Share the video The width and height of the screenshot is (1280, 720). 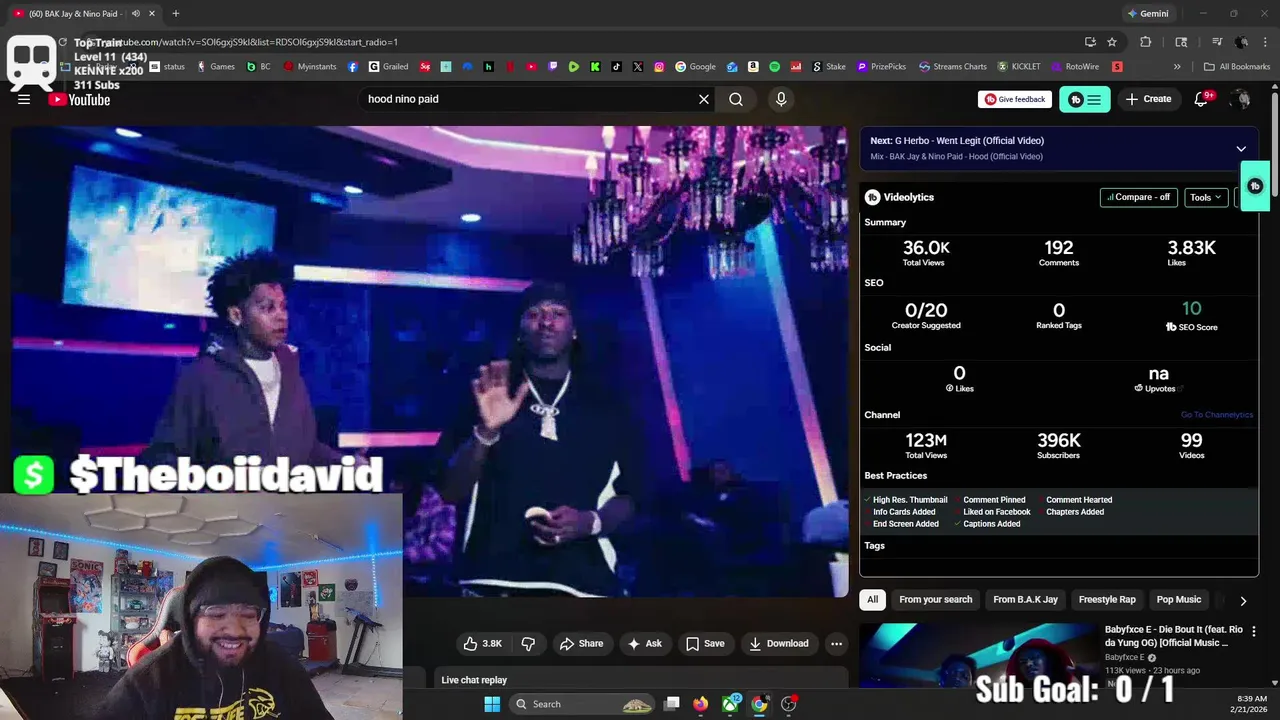pos(581,643)
